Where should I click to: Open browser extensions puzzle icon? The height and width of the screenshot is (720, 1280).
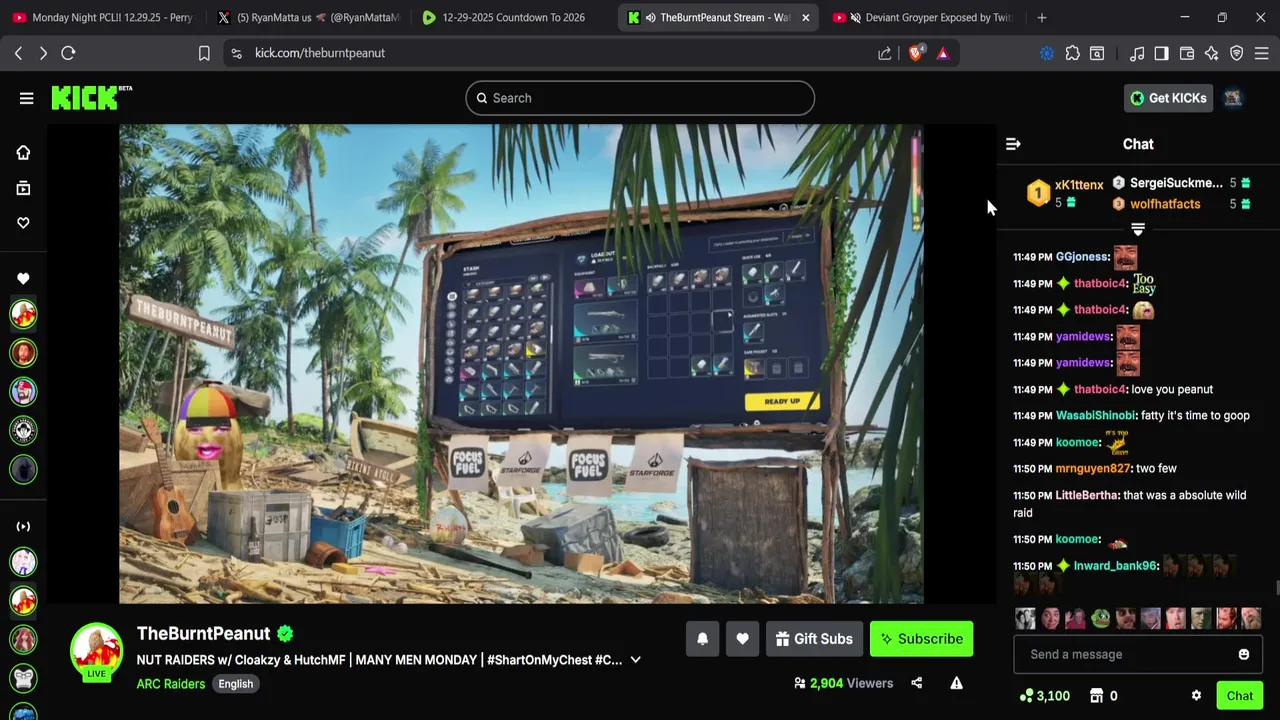[x=1072, y=53]
